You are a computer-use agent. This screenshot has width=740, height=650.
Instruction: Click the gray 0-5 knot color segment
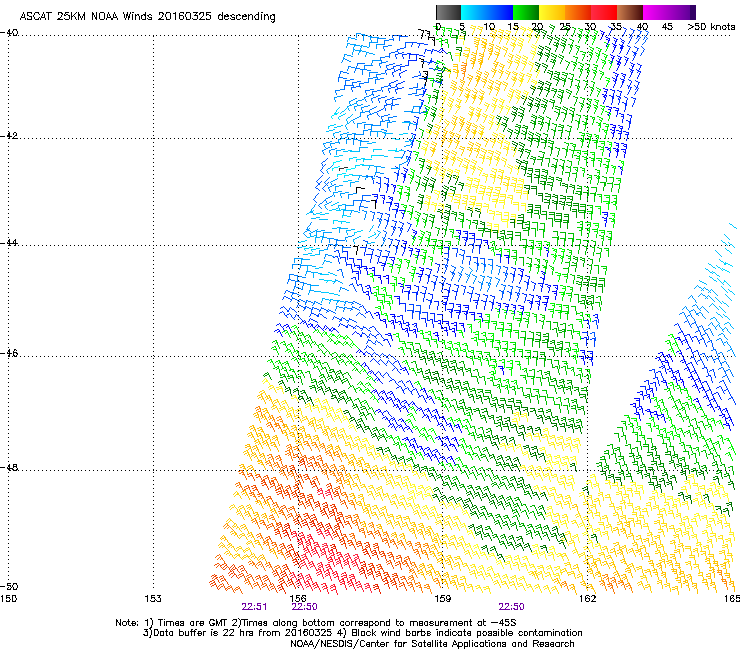[448, 12]
